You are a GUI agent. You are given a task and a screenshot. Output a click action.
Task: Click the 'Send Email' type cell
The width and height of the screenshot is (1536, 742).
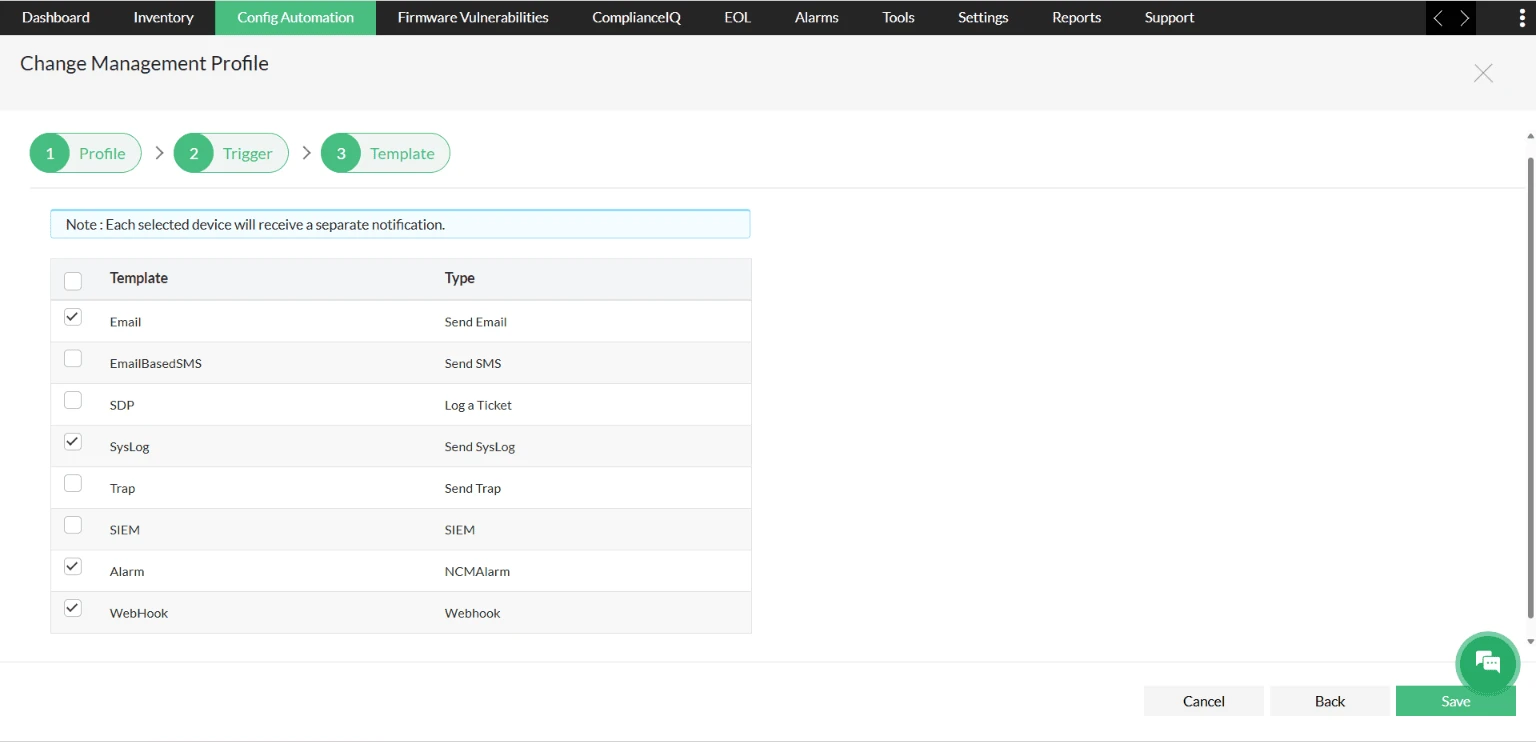pos(476,322)
